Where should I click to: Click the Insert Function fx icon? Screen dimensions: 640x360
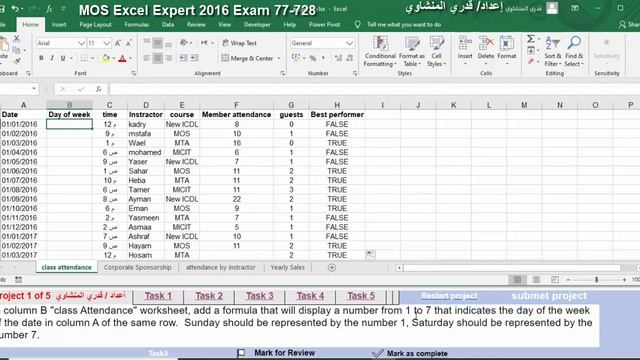point(98,89)
